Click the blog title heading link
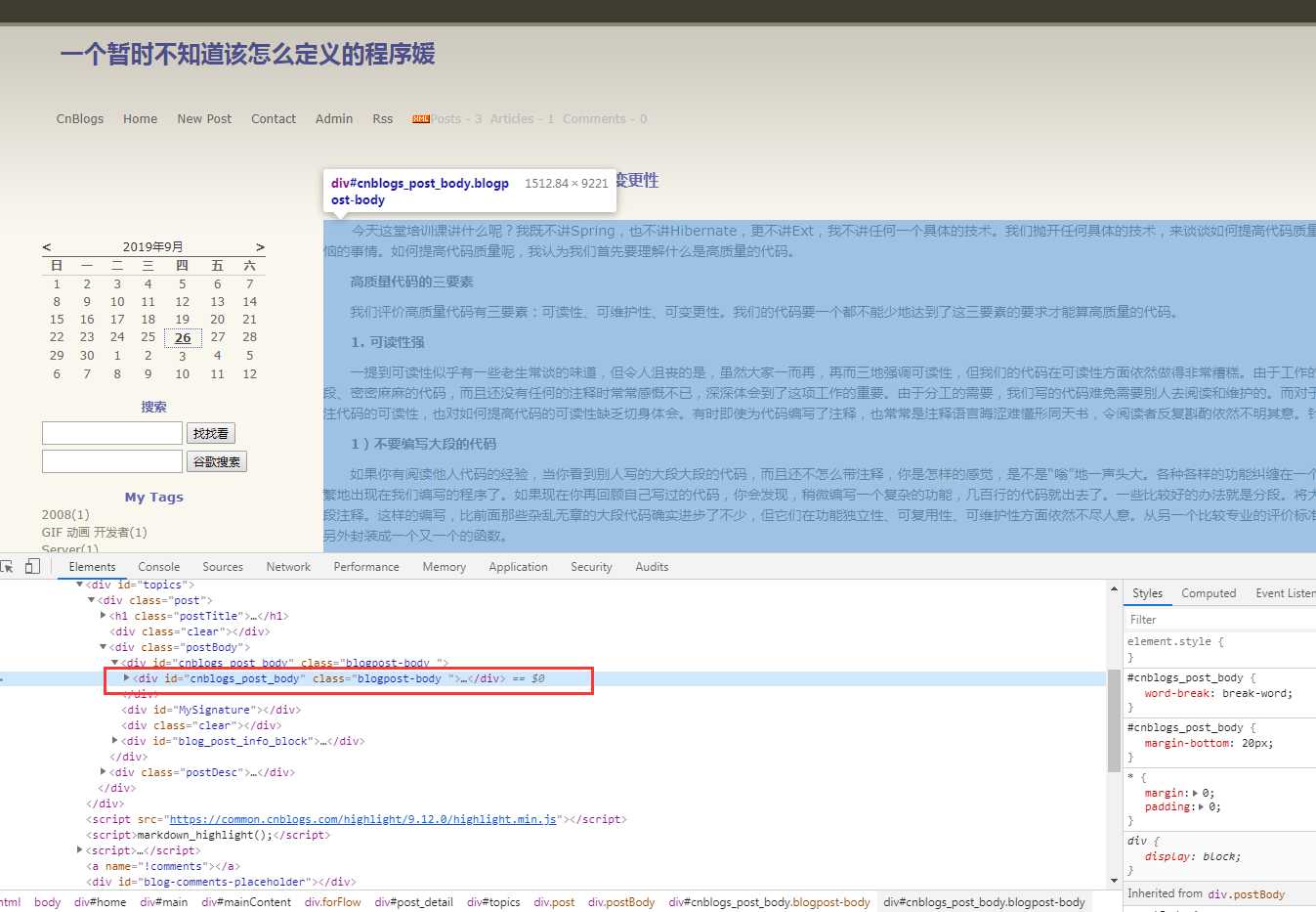The image size is (1316, 912). point(248,54)
